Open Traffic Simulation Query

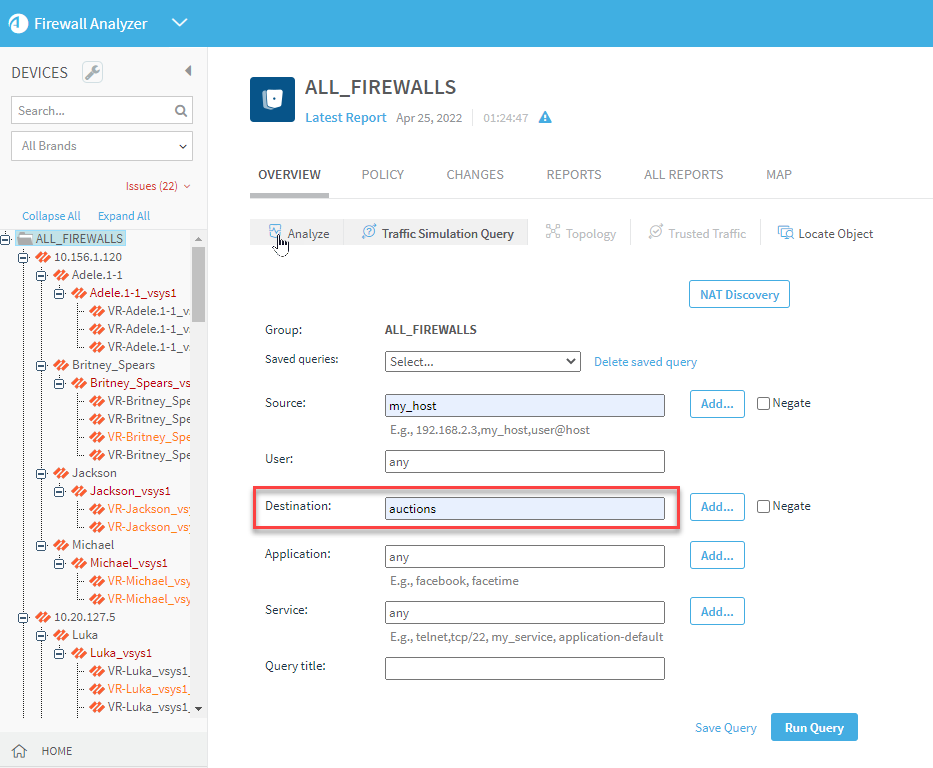[x=437, y=233]
